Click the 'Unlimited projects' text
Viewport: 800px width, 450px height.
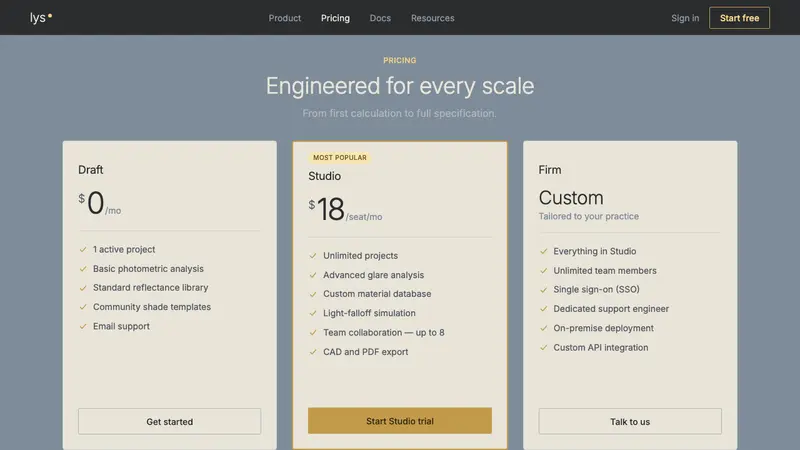(360, 256)
